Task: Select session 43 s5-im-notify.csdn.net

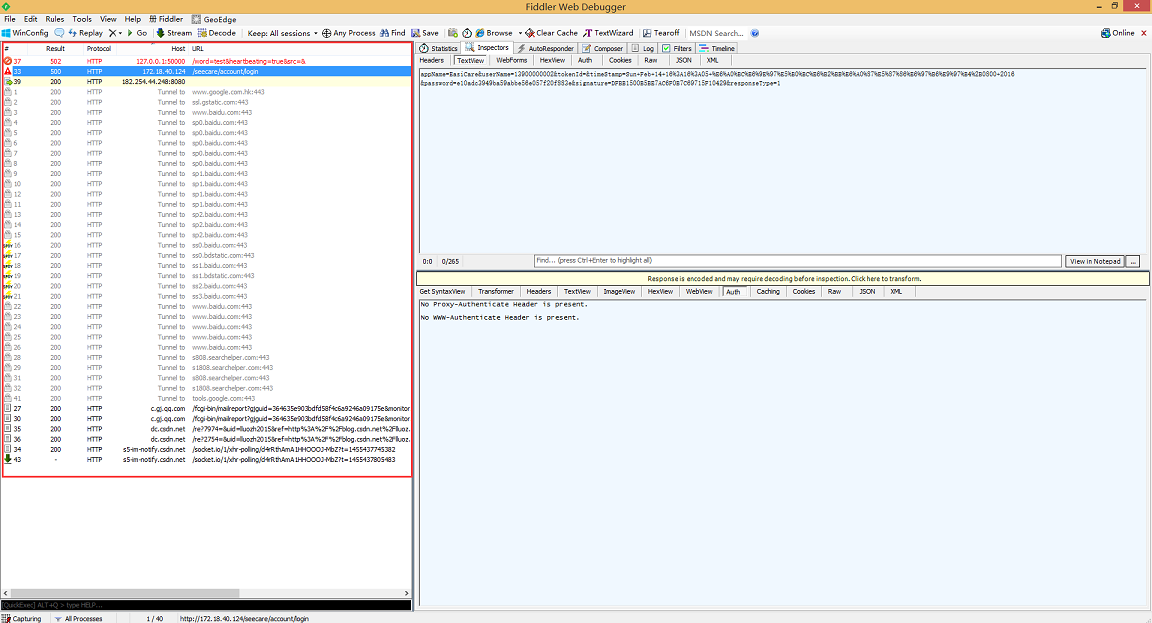Action: tap(206, 460)
